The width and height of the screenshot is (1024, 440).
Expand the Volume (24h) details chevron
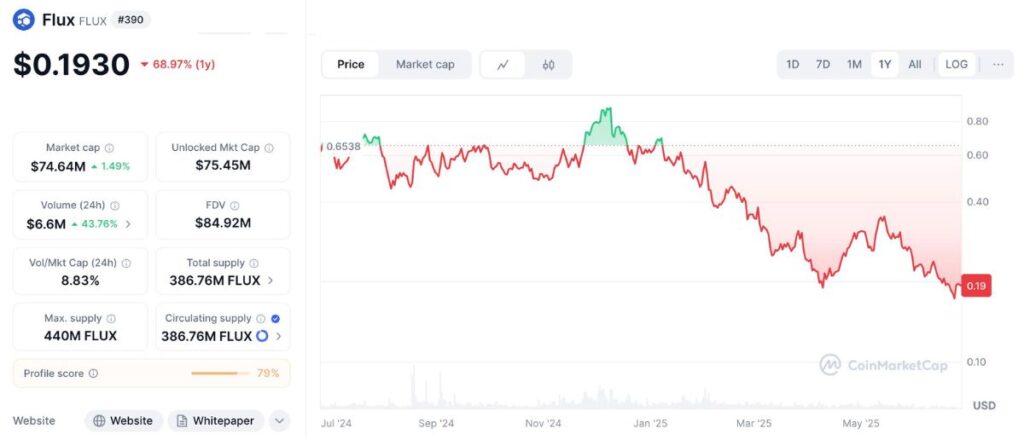point(127,224)
